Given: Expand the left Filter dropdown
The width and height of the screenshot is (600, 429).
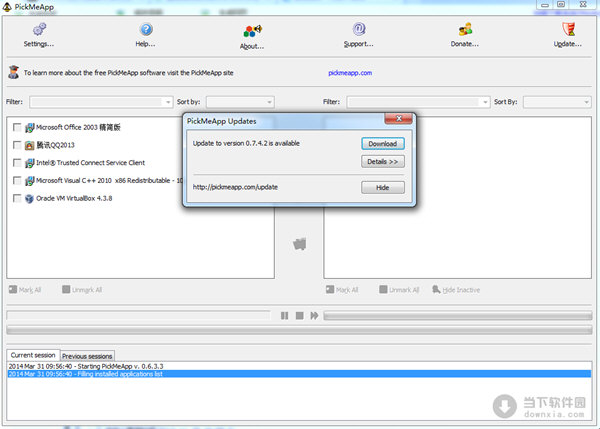Looking at the screenshot, I should (167, 102).
